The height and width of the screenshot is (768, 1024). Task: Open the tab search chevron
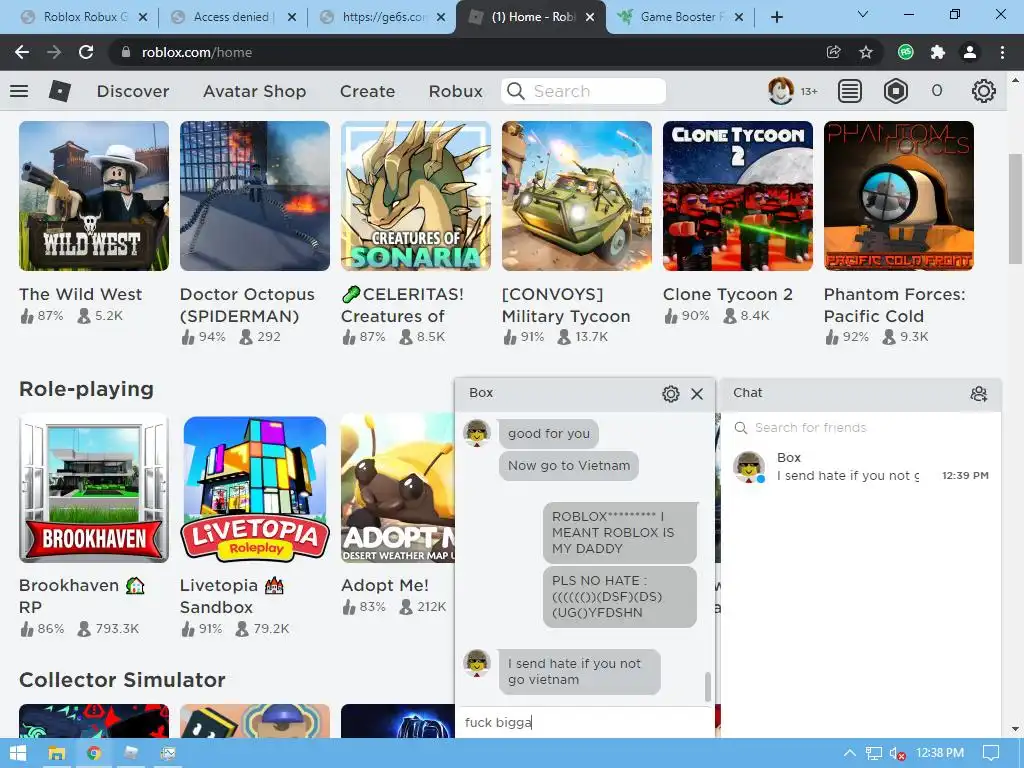[863, 14]
